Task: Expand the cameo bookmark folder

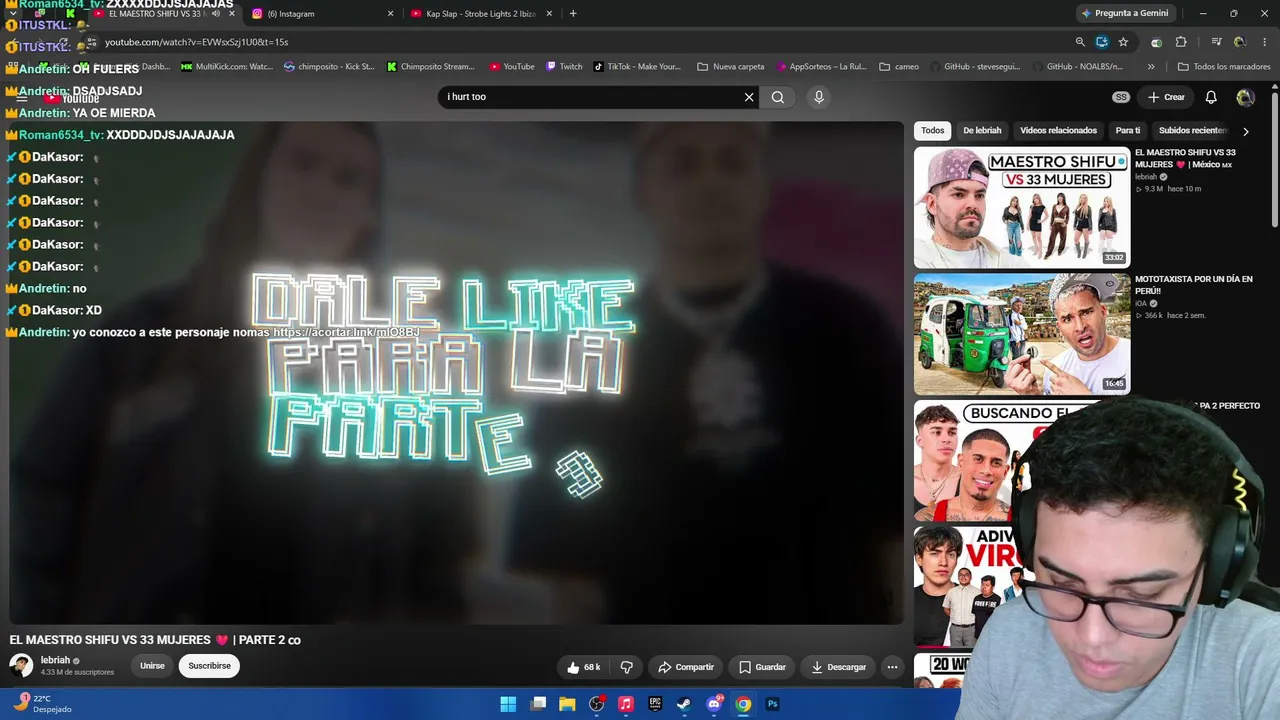Action: point(899,67)
